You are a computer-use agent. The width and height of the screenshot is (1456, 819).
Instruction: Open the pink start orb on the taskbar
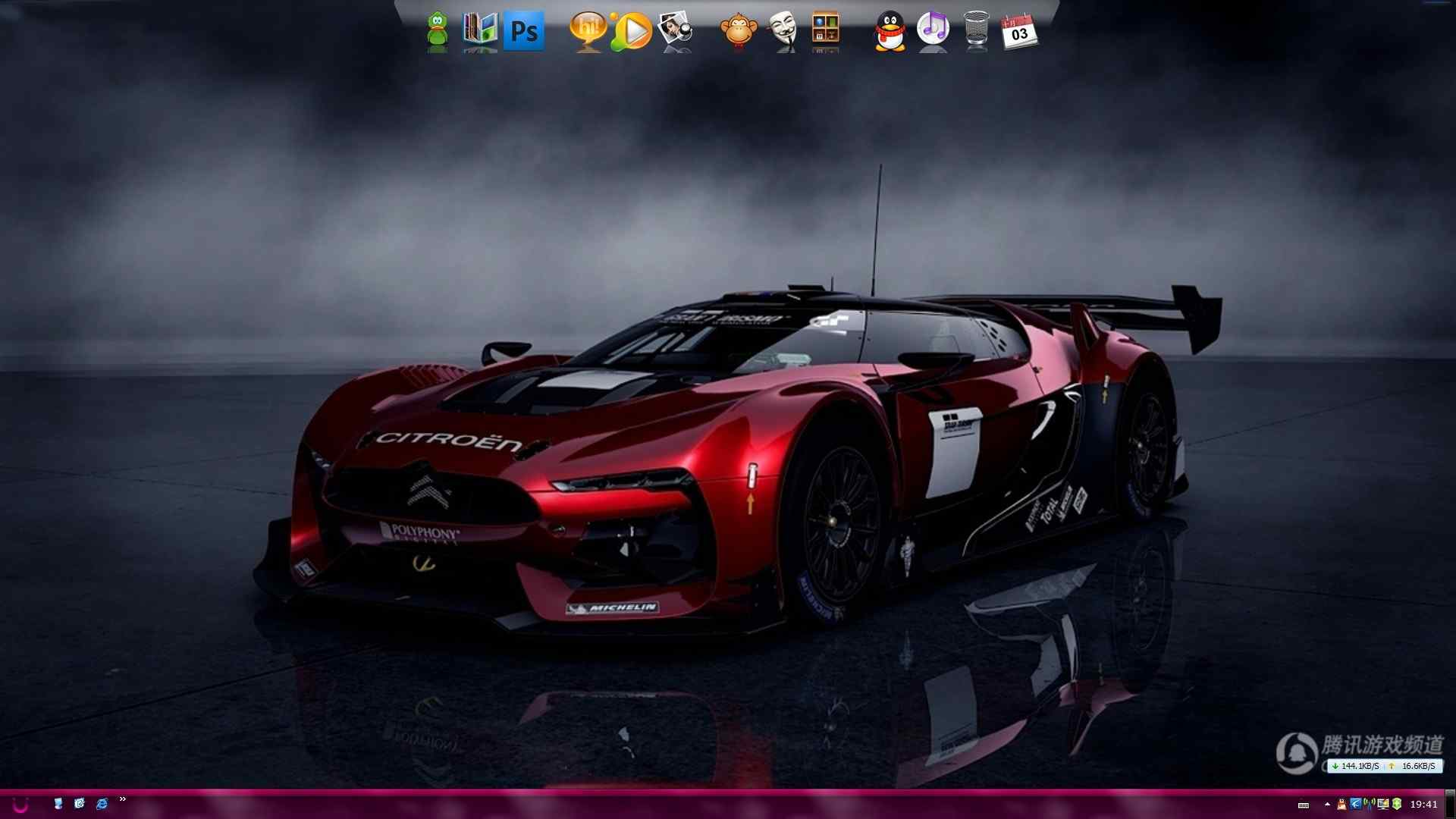20,805
